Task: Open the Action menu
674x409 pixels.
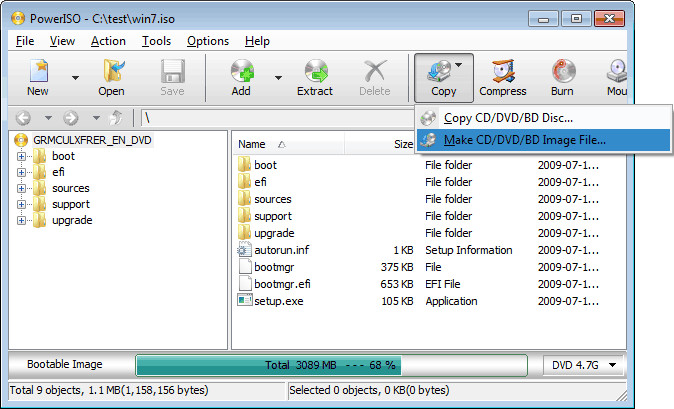Action: point(108,41)
